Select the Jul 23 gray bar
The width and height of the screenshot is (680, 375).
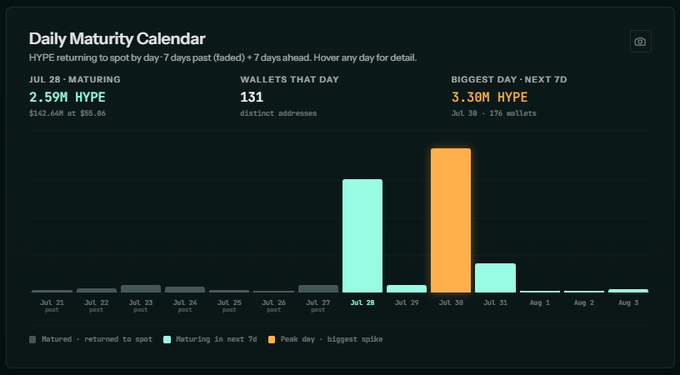141,289
